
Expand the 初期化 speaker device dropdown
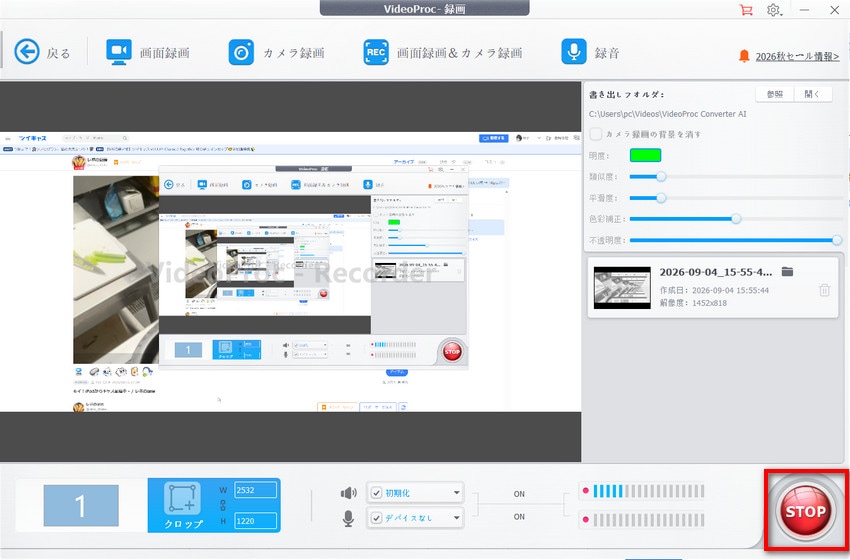point(456,493)
